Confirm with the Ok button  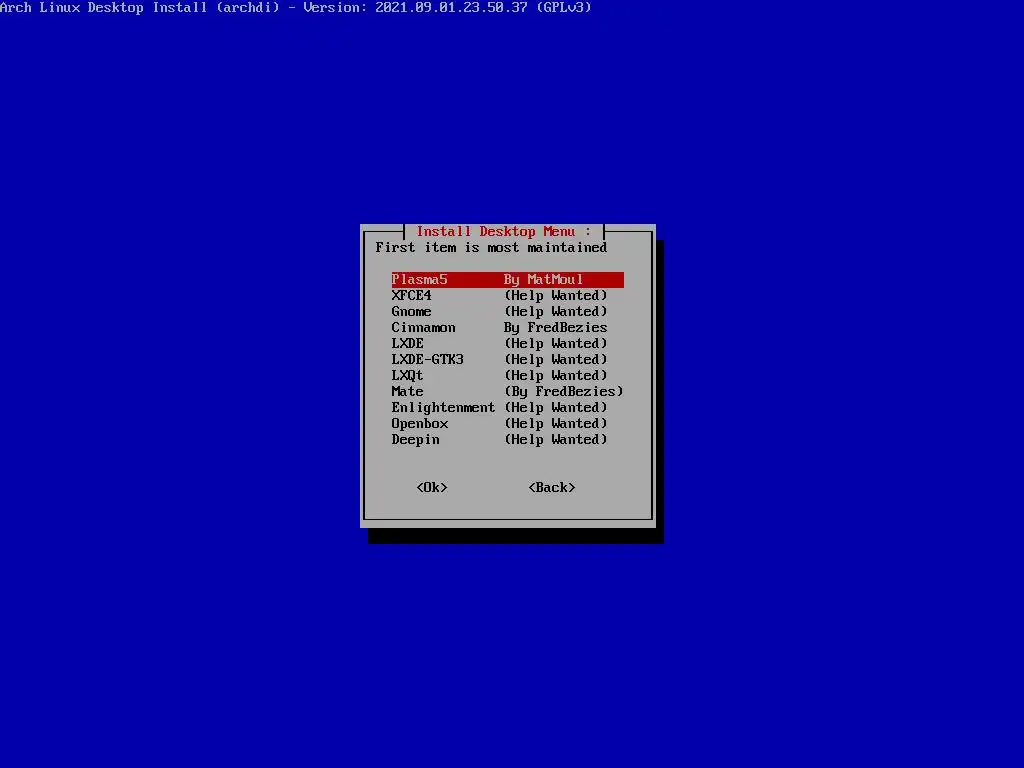pos(432,488)
